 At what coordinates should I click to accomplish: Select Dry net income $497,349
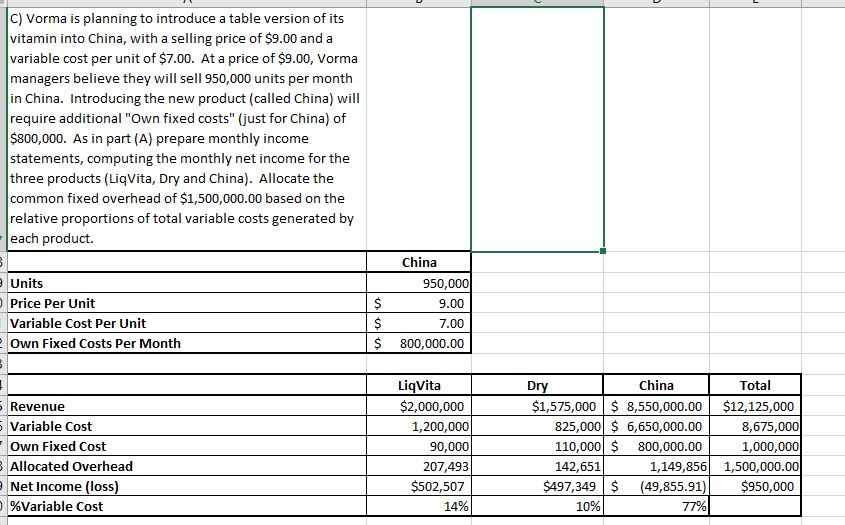point(537,486)
